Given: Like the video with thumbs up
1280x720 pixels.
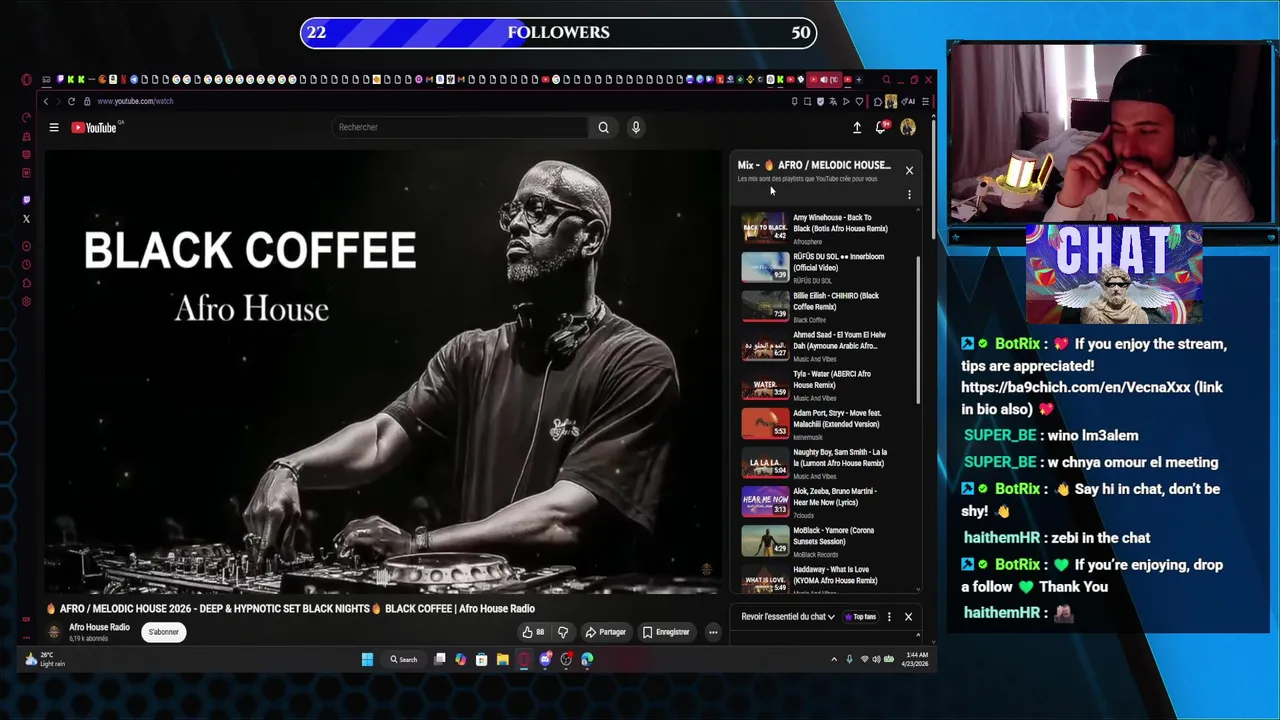Looking at the screenshot, I should [533, 632].
